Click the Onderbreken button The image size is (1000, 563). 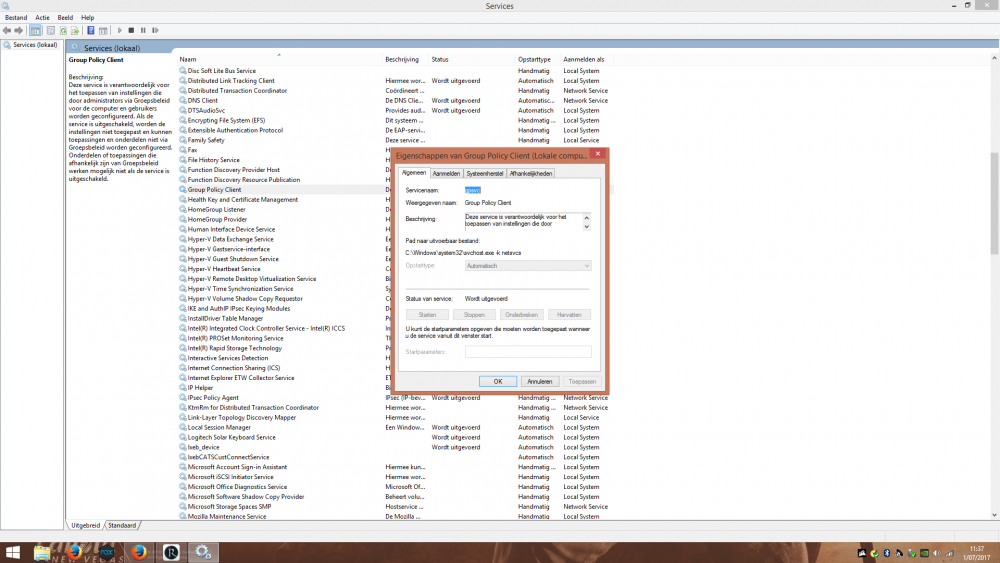(521, 315)
